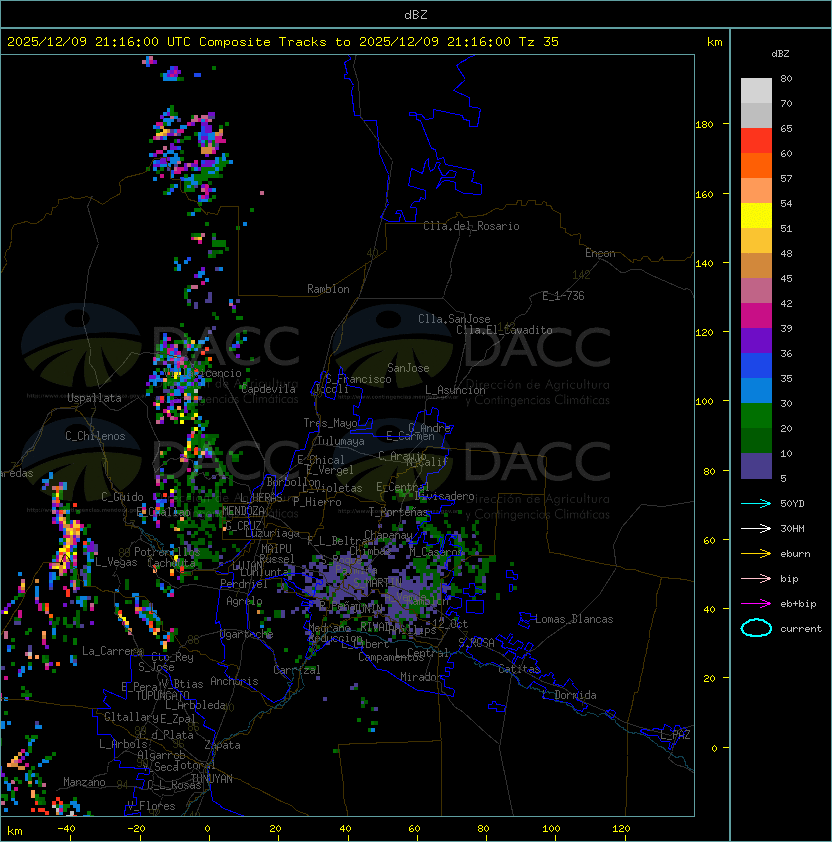Click the pink bip arrow in legend
Image resolution: width=832 pixels, height=842 pixels.
click(756, 578)
